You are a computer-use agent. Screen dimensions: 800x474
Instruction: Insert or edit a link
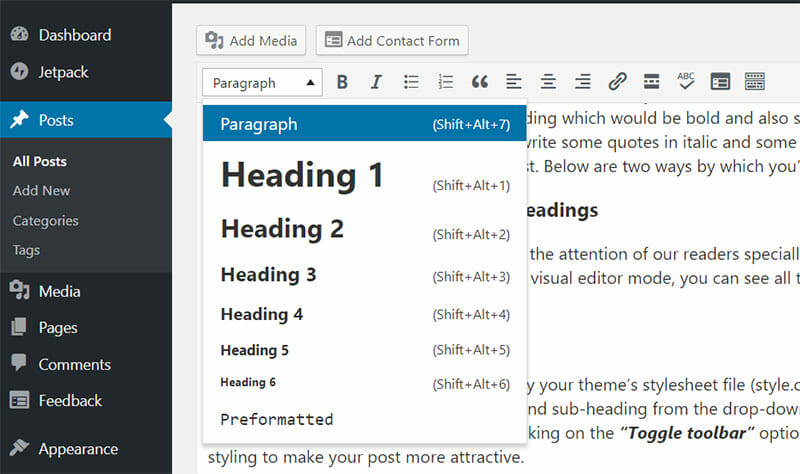coord(617,82)
